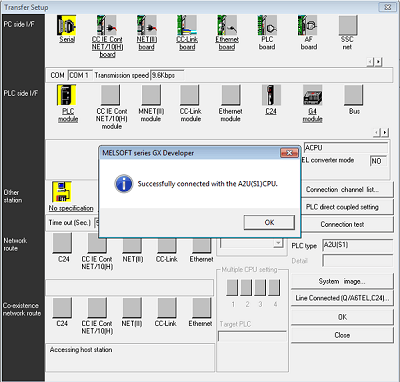Choose the PC side CC IE Cont NET/10(H) board icon
The image size is (400, 382).
[107, 25]
